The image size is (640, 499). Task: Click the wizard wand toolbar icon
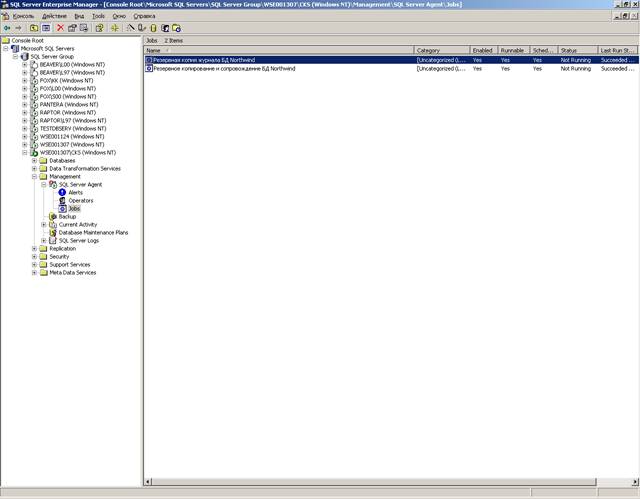130,28
